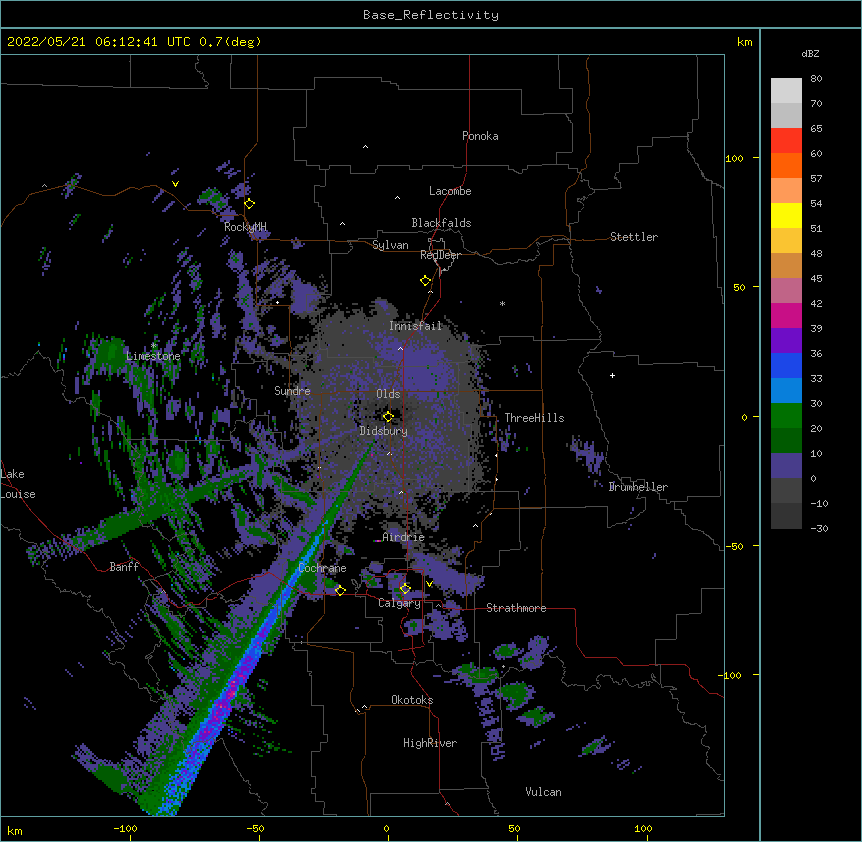Image resolution: width=862 pixels, height=842 pixels.
Task: Click the yellow V marker east of Calgary
Action: click(429, 584)
